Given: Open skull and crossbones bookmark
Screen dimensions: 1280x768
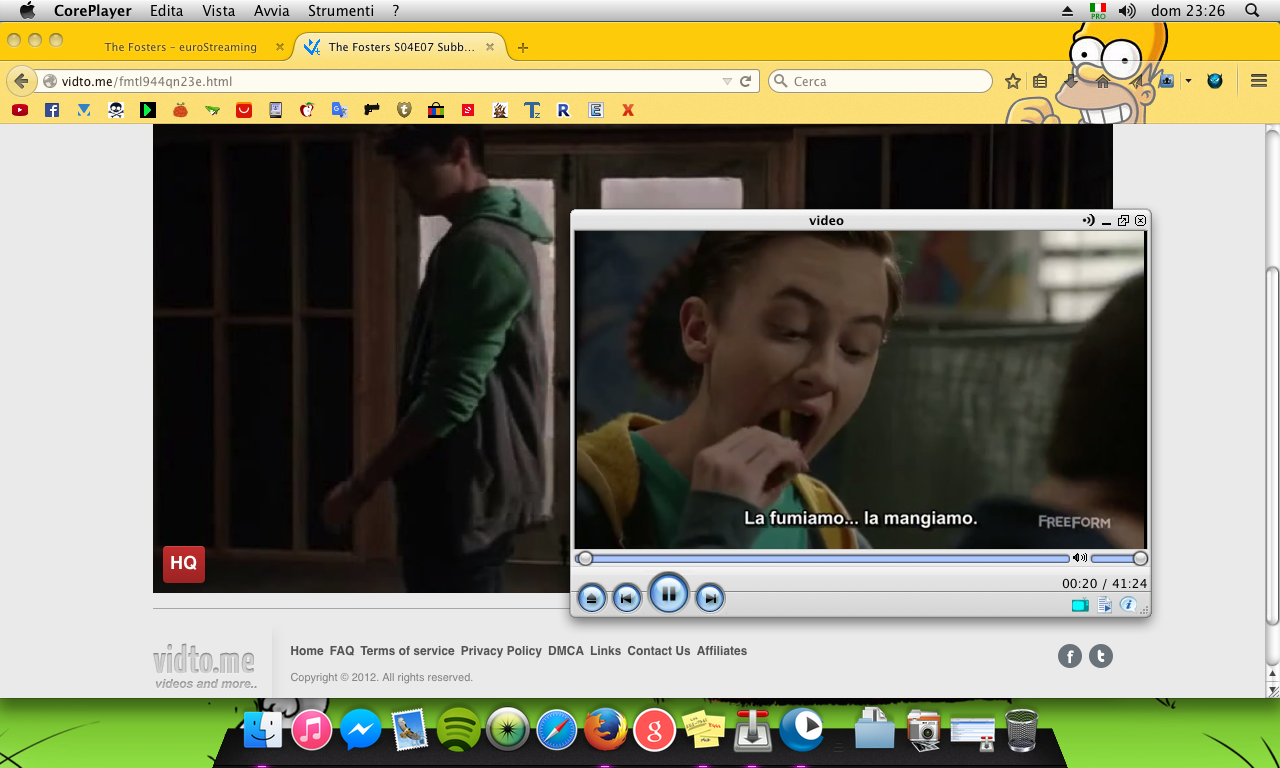Looking at the screenshot, I should [116, 110].
